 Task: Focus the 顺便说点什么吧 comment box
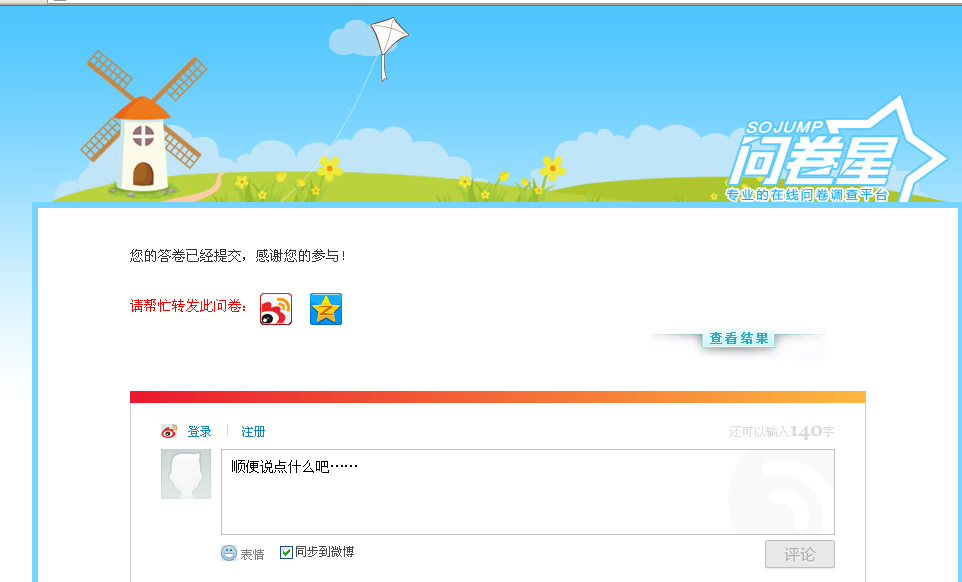(x=528, y=492)
